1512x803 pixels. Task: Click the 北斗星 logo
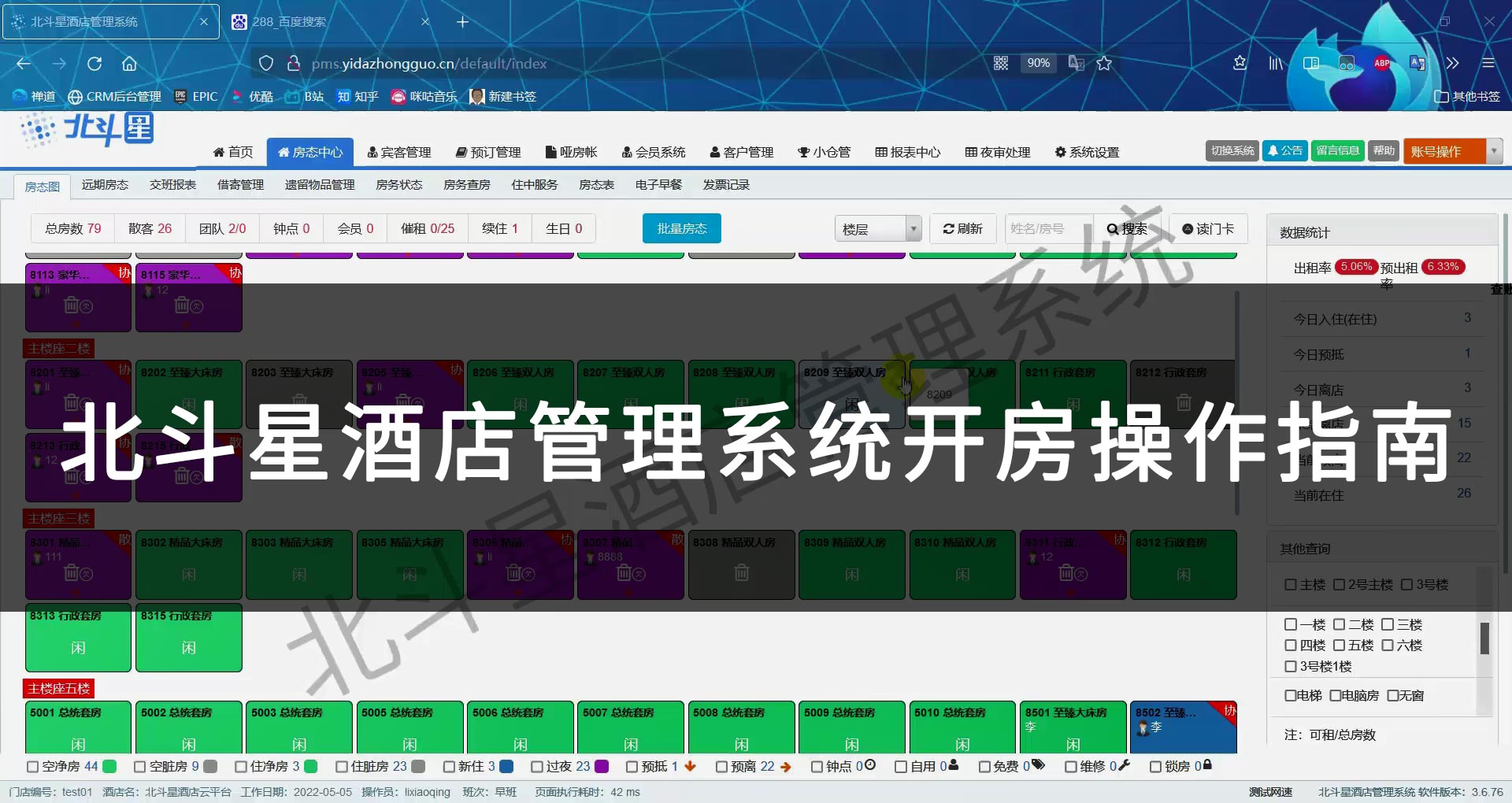click(x=87, y=130)
